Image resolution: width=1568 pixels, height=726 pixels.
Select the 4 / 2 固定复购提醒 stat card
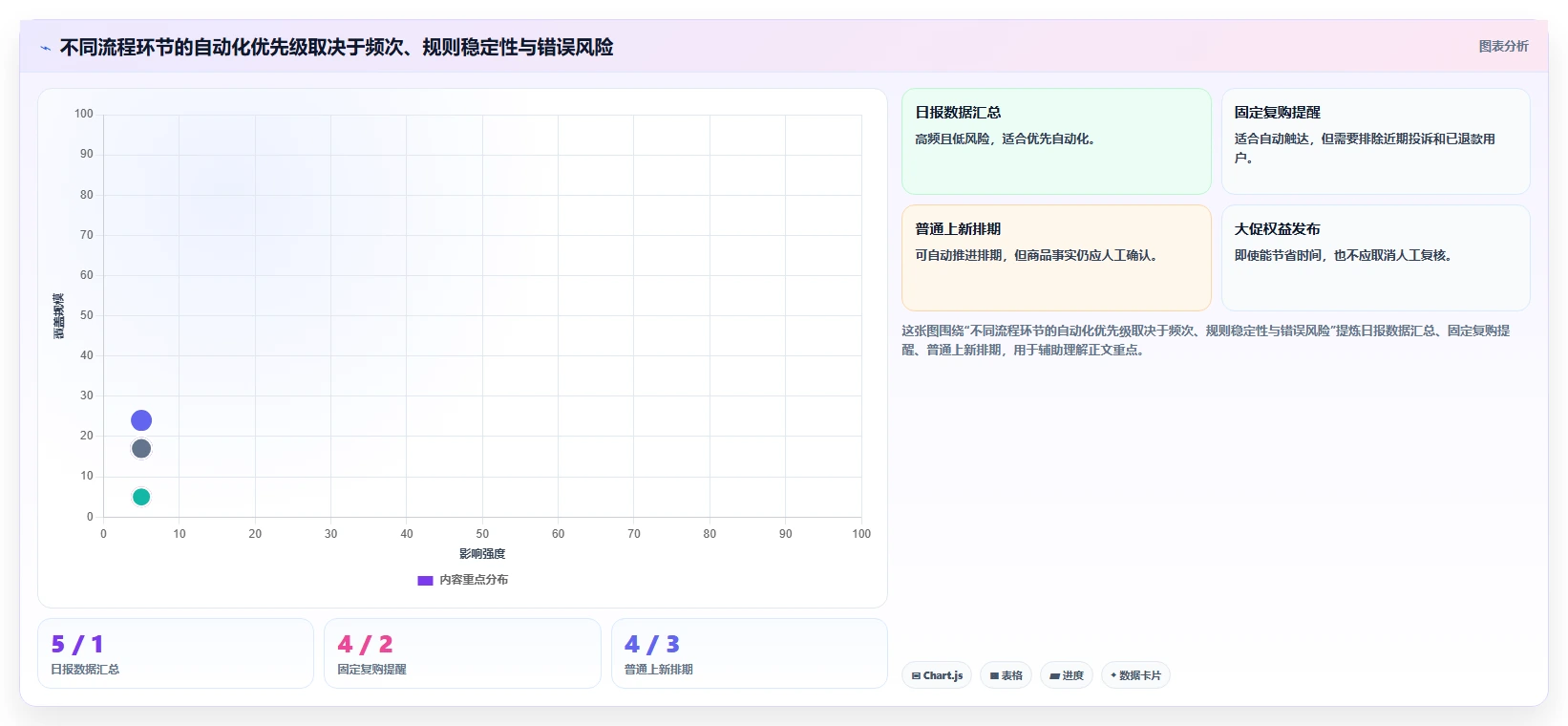462,653
